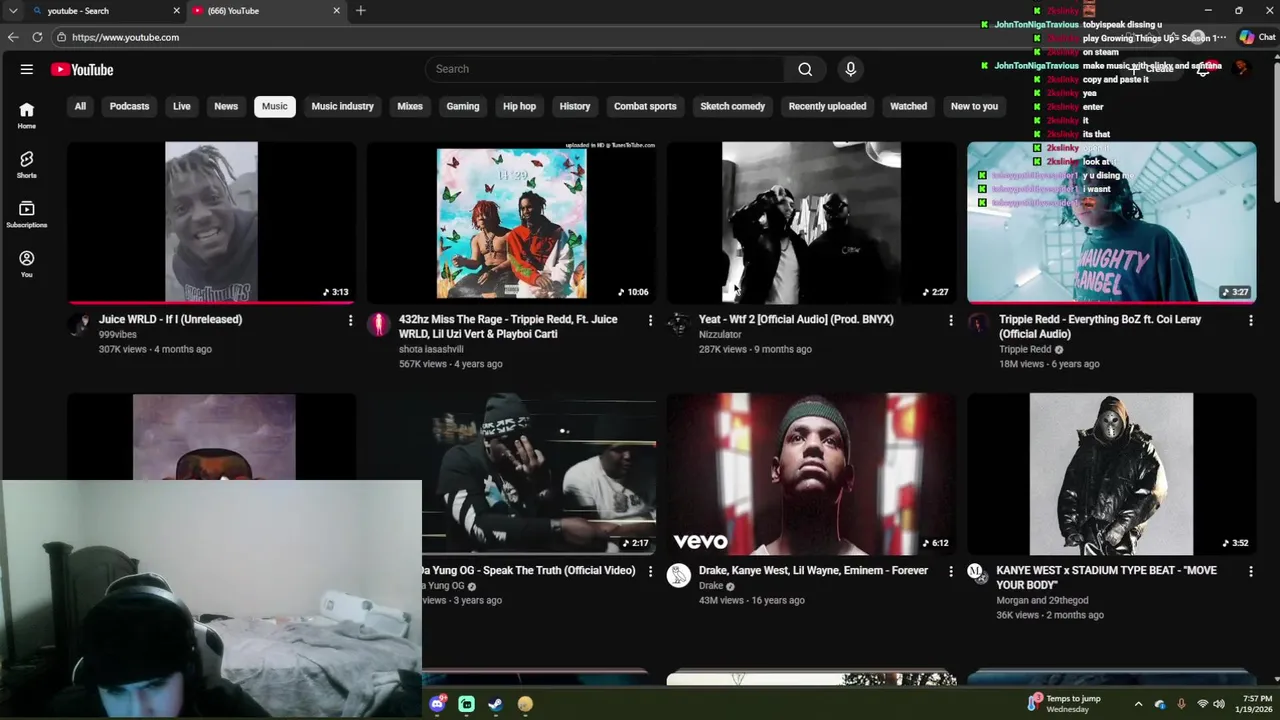
Task: Select the Music industry chip
Action: [342, 106]
